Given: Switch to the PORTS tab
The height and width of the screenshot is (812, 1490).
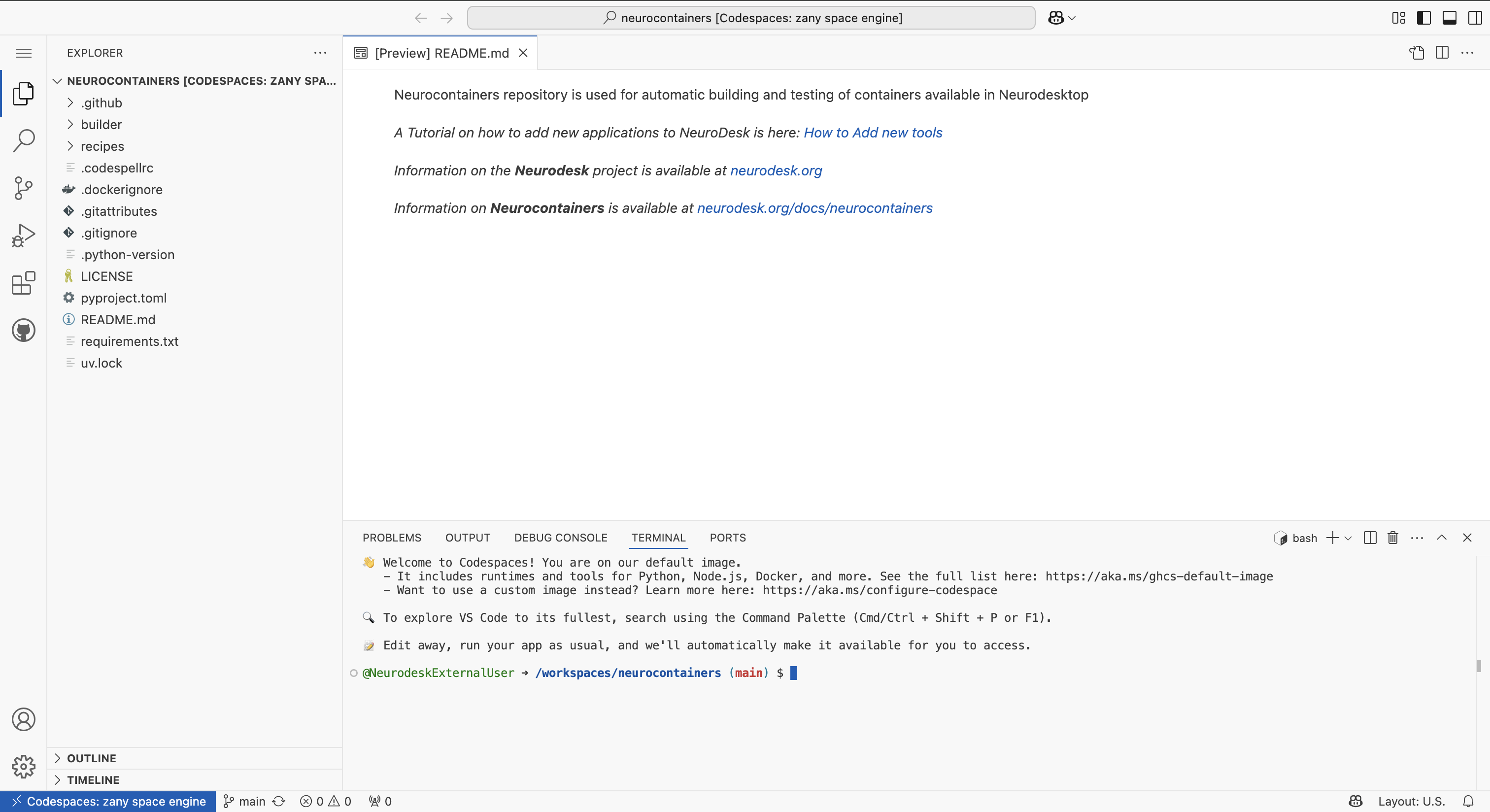Looking at the screenshot, I should (728, 538).
